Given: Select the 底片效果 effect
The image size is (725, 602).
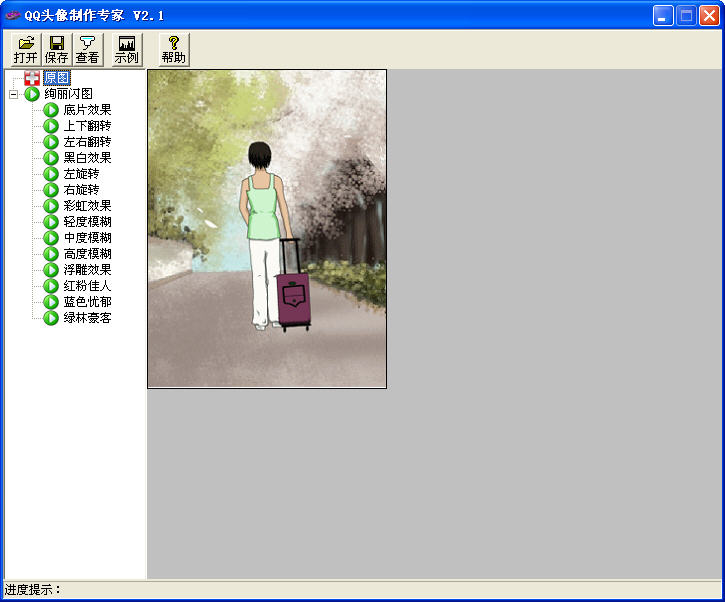Looking at the screenshot, I should point(87,110).
